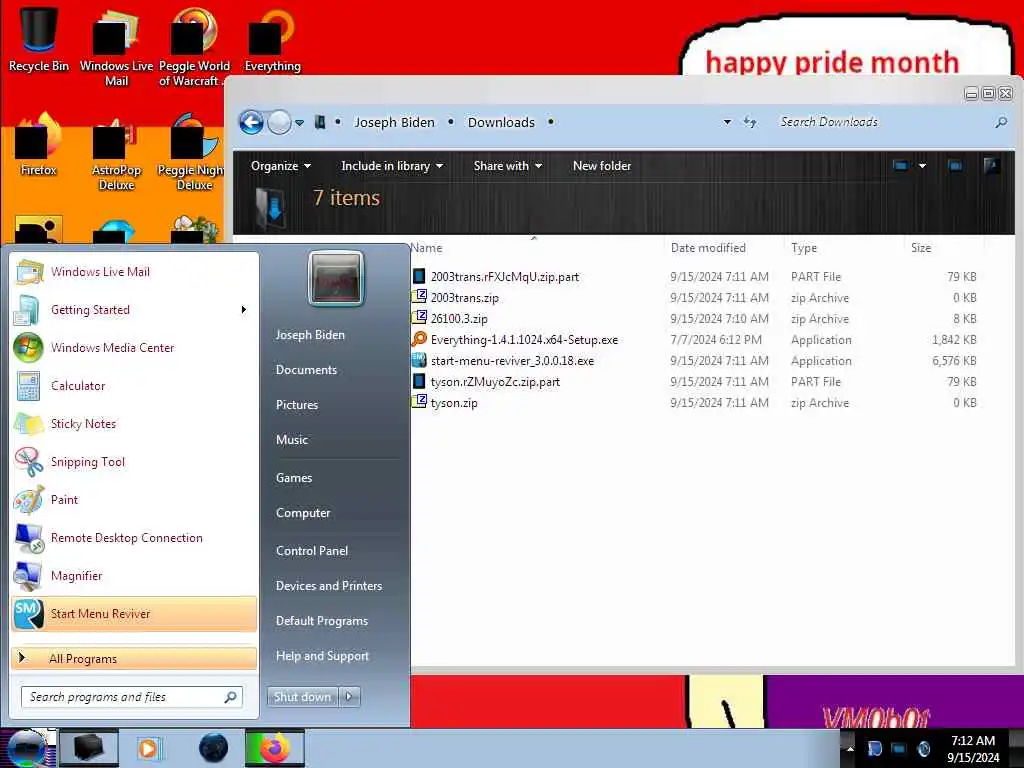Click the Recycle Bin desktop icon
1024x768 pixels.
[x=39, y=39]
